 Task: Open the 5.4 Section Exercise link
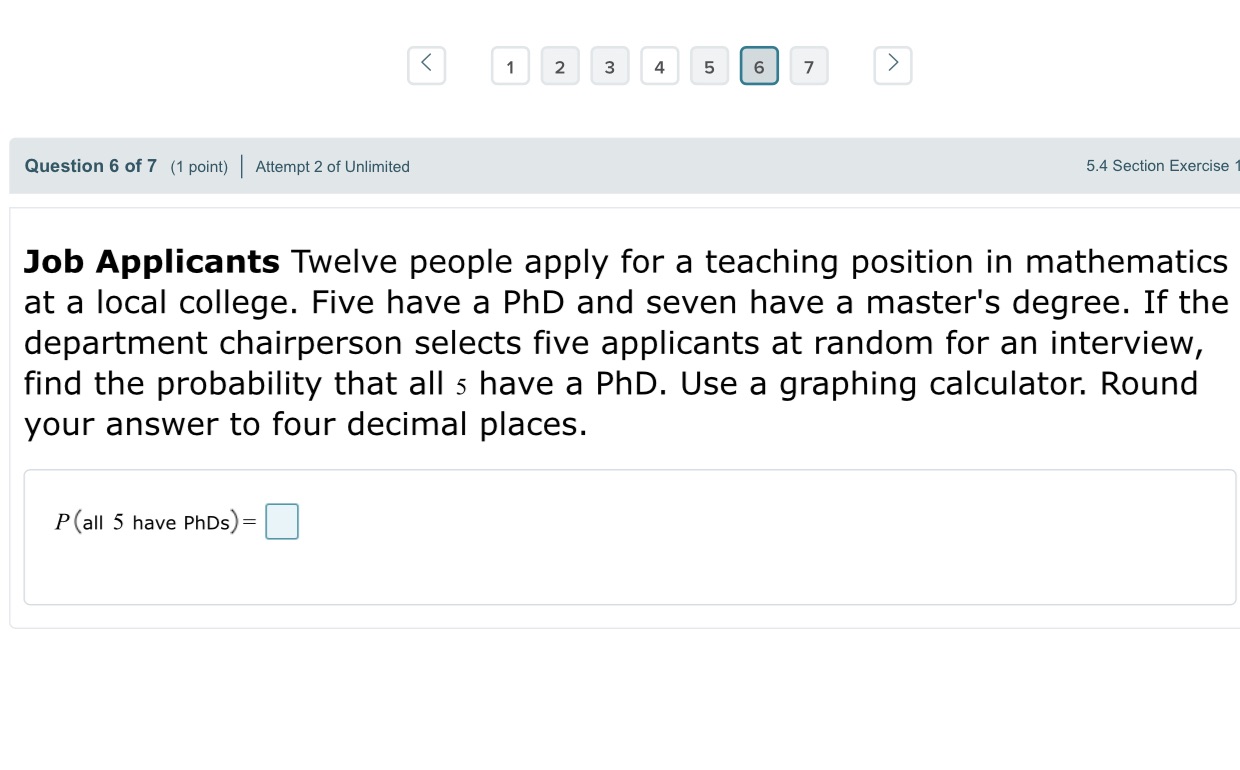(1162, 166)
